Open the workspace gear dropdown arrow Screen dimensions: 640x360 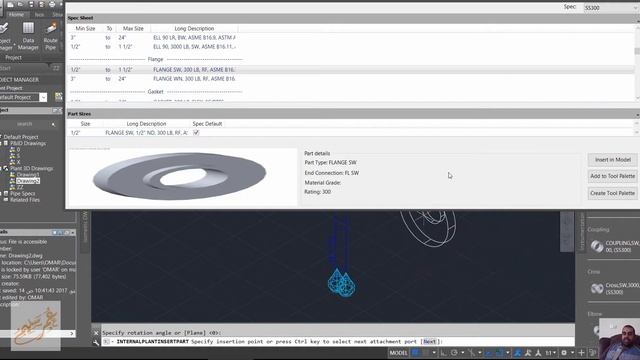coord(572,353)
